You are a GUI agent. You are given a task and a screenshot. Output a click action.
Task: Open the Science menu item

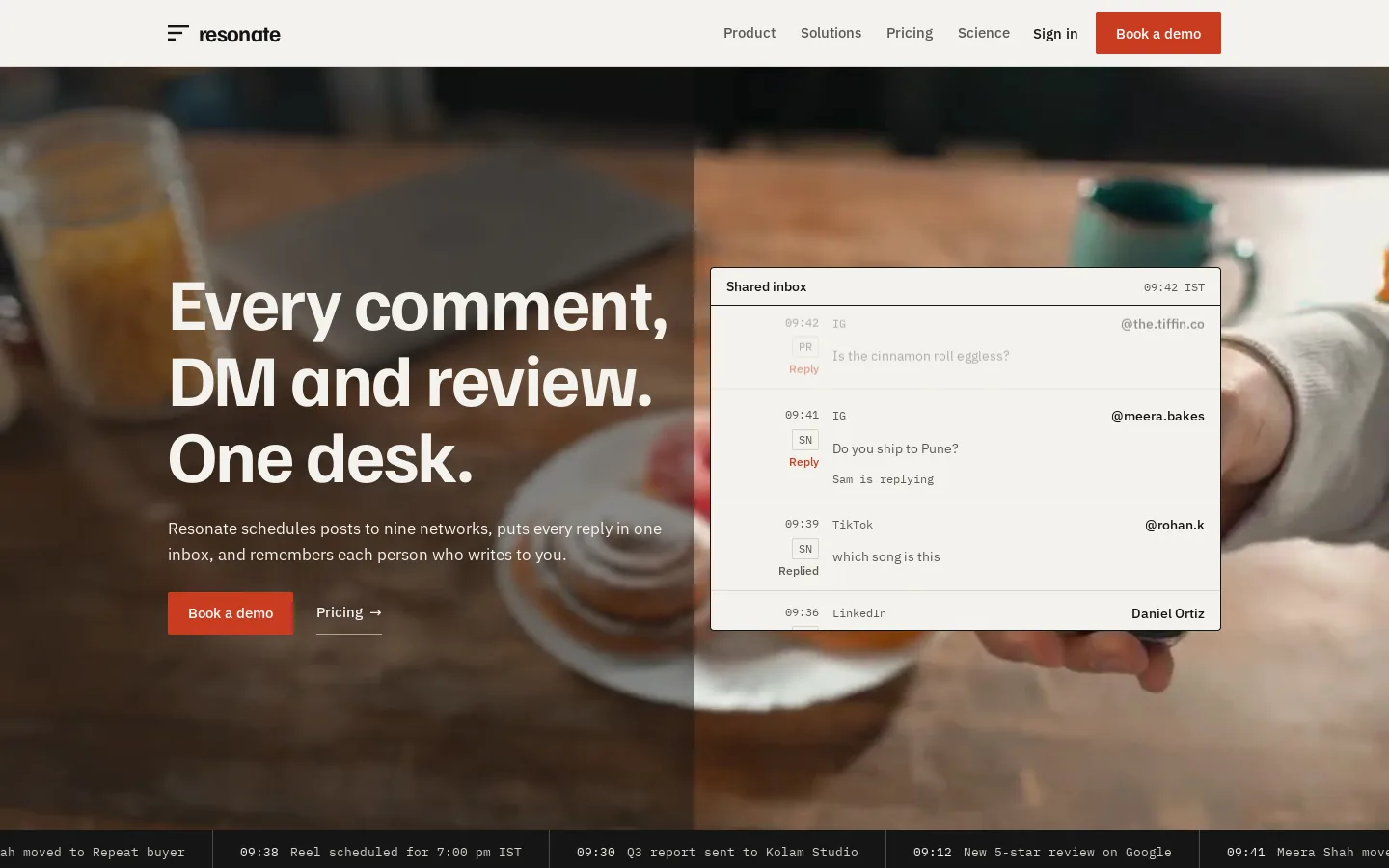(984, 33)
